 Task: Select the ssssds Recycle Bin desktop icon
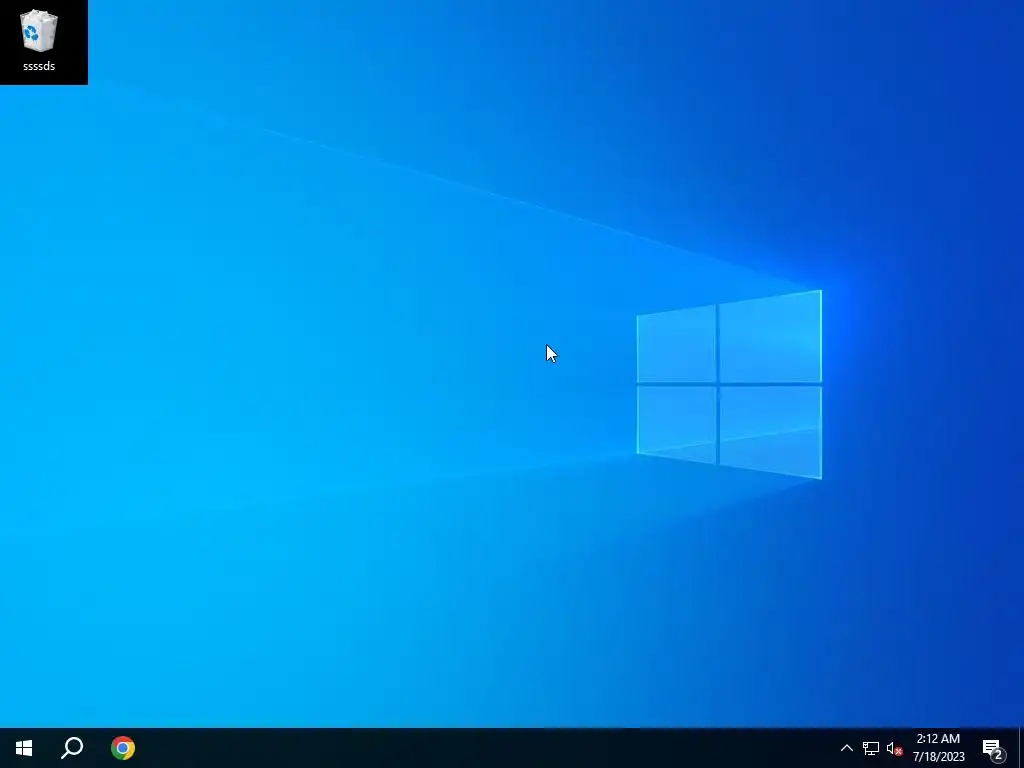pos(39,40)
